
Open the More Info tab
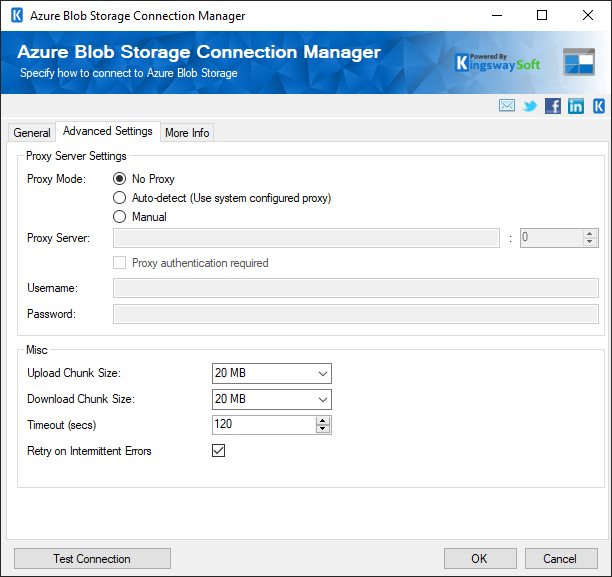click(x=187, y=133)
